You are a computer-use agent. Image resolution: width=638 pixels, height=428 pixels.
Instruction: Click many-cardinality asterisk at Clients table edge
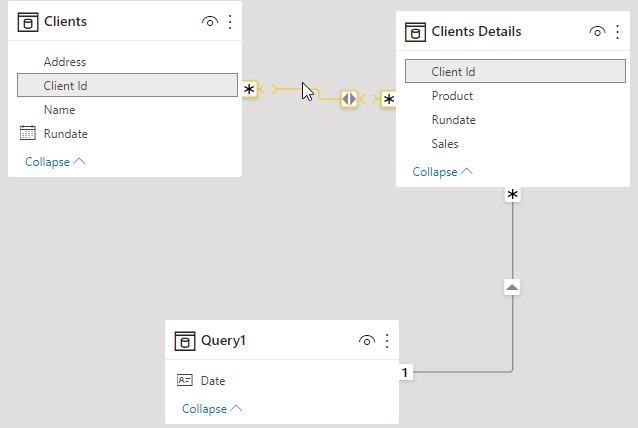point(249,89)
